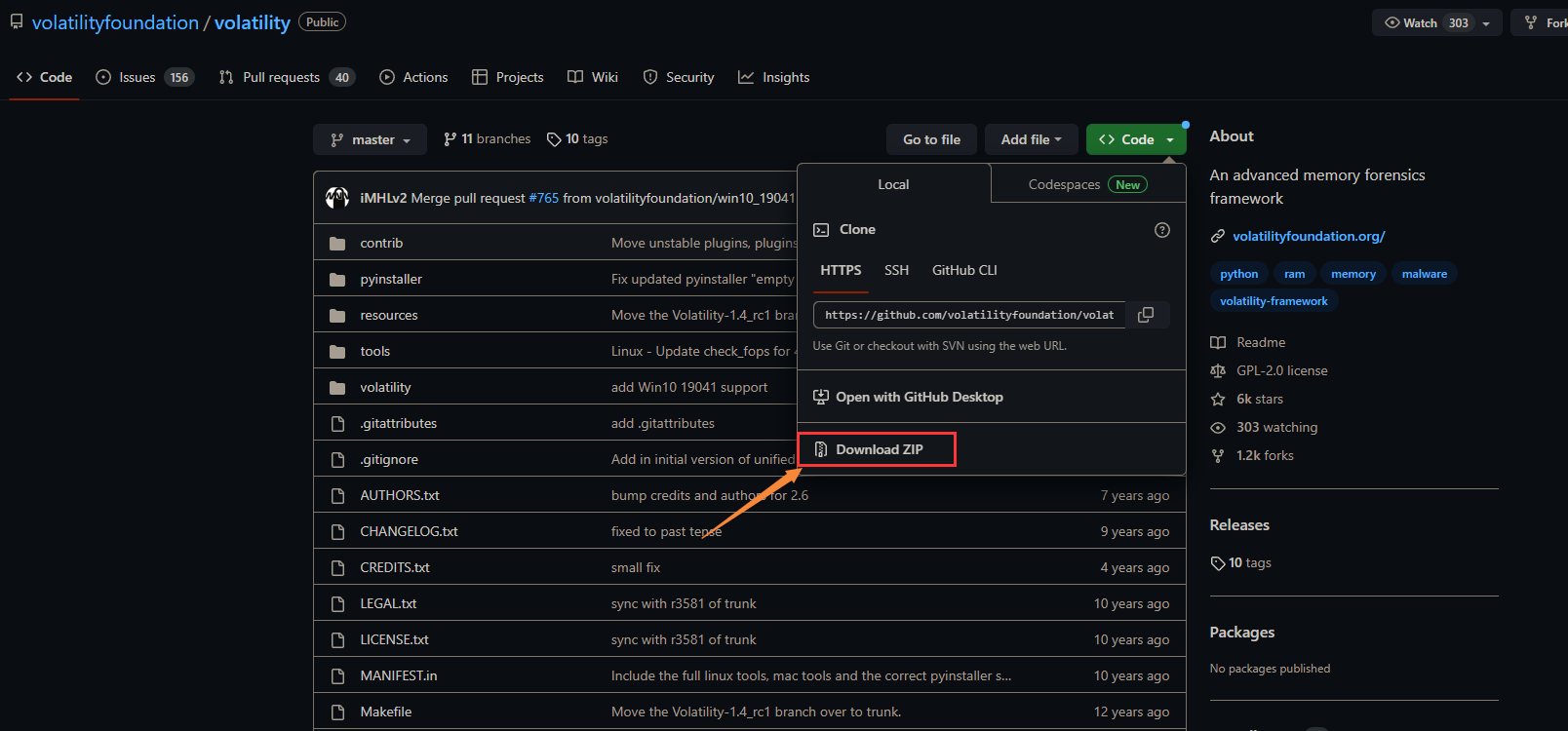Open the LICENSE.txt file
The height and width of the screenshot is (731, 1568).
click(394, 639)
